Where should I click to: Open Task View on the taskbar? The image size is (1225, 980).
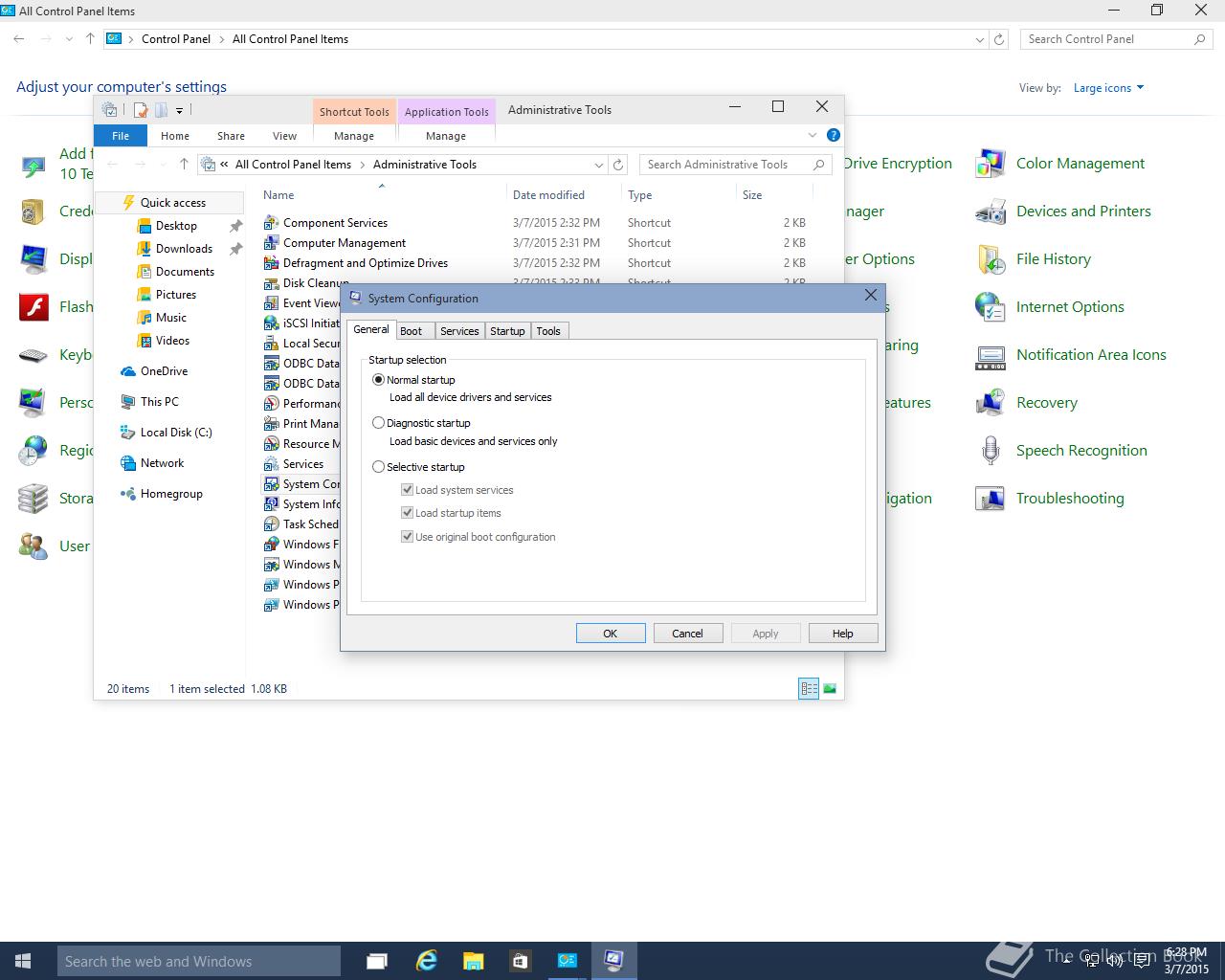click(x=377, y=961)
